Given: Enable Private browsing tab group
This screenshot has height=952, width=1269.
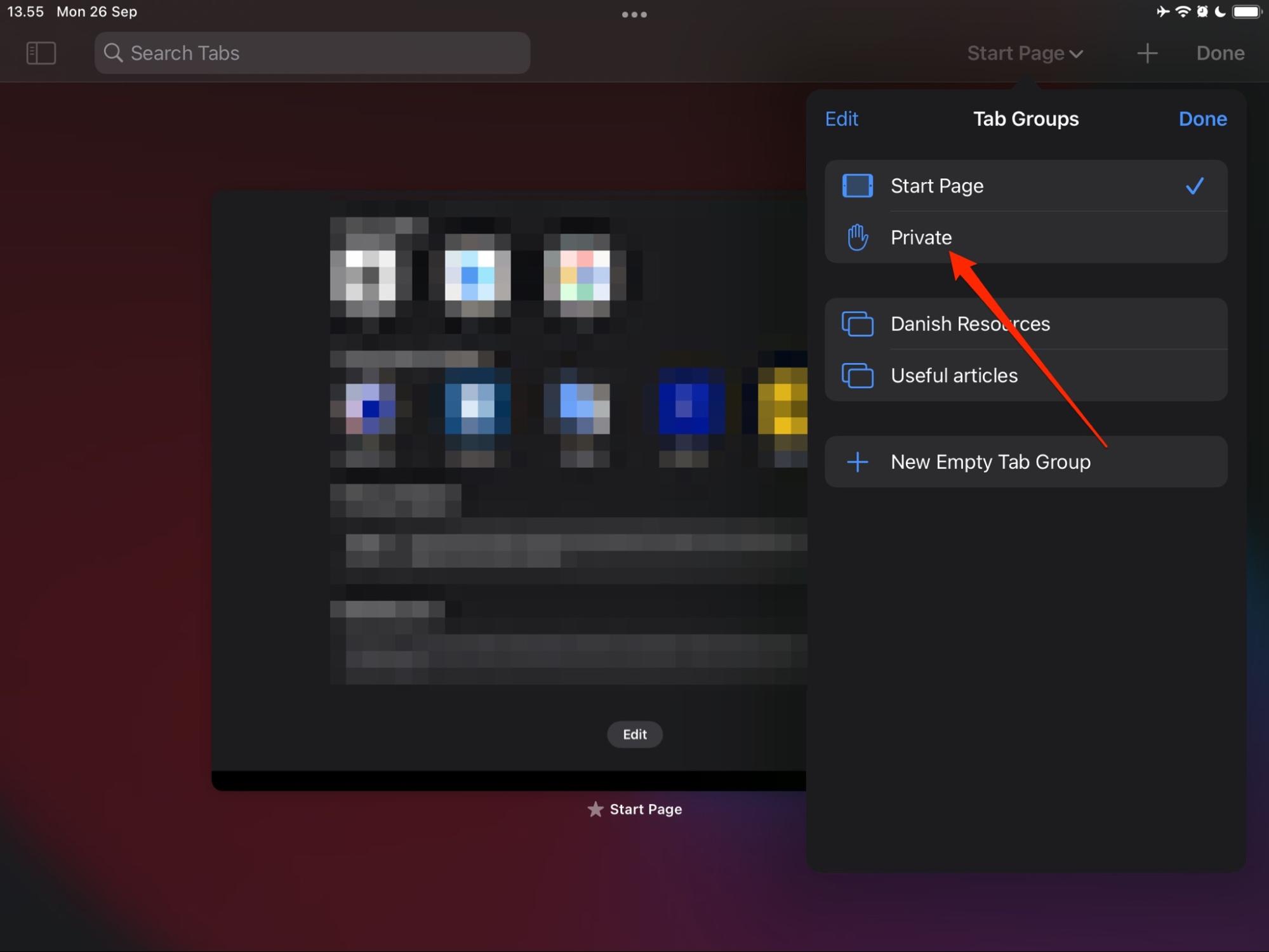Looking at the screenshot, I should tap(921, 237).
